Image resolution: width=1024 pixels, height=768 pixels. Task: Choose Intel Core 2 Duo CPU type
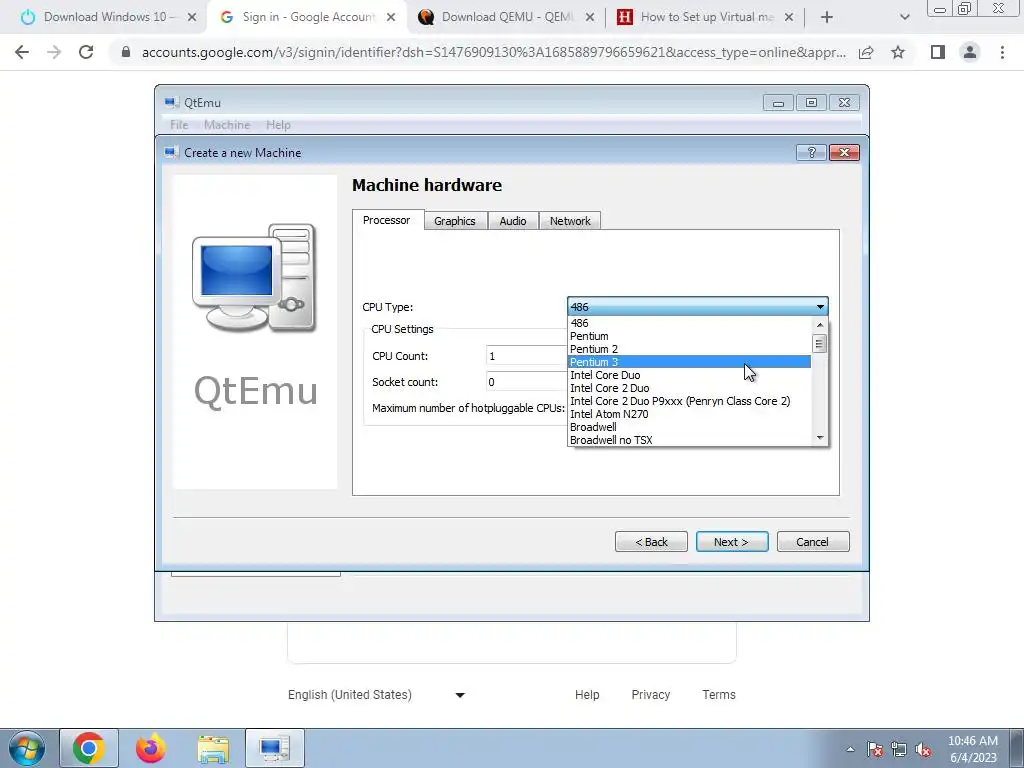pos(690,388)
